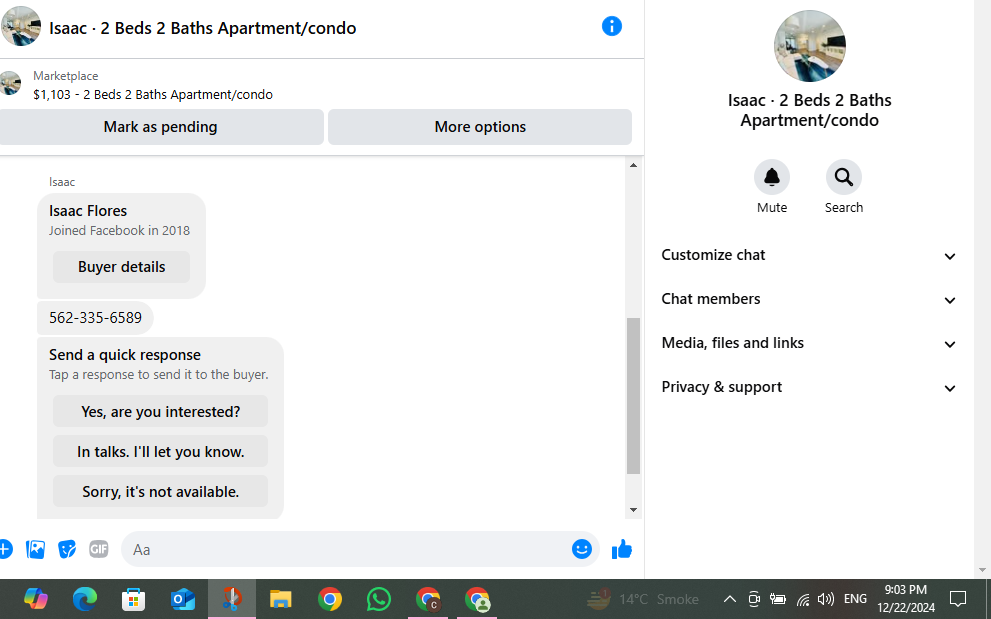Send 'Sorry, it's not available.' response
Viewport: 991px width, 619px height.
[161, 491]
